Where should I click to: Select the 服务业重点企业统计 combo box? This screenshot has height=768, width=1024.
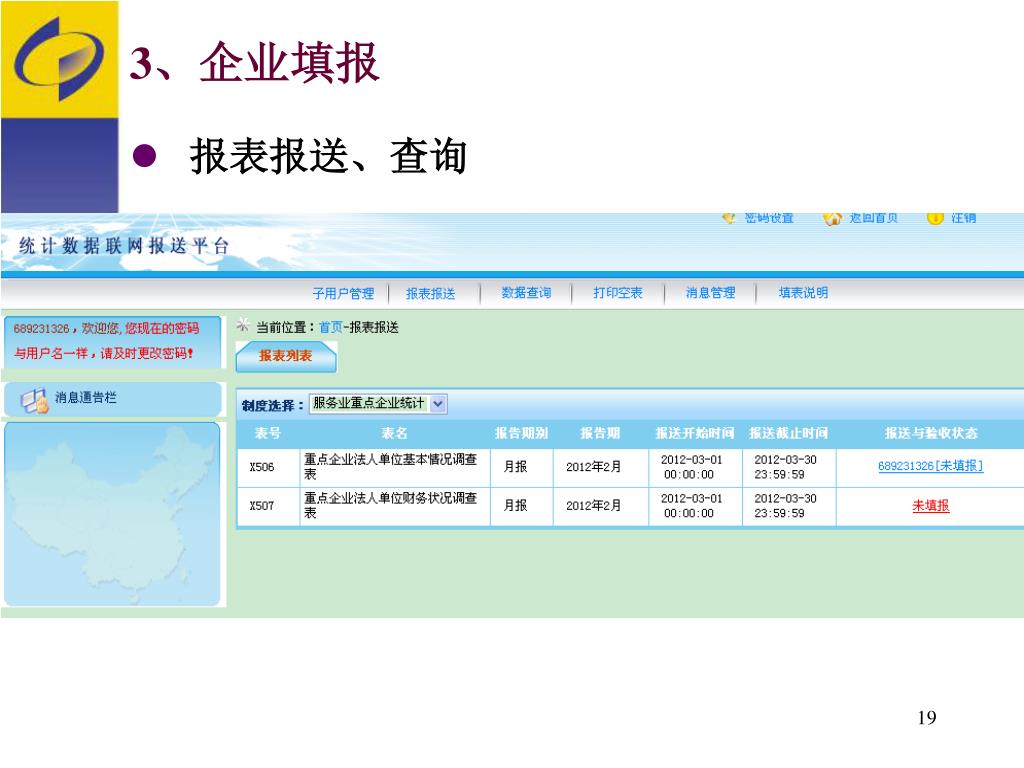[369, 404]
